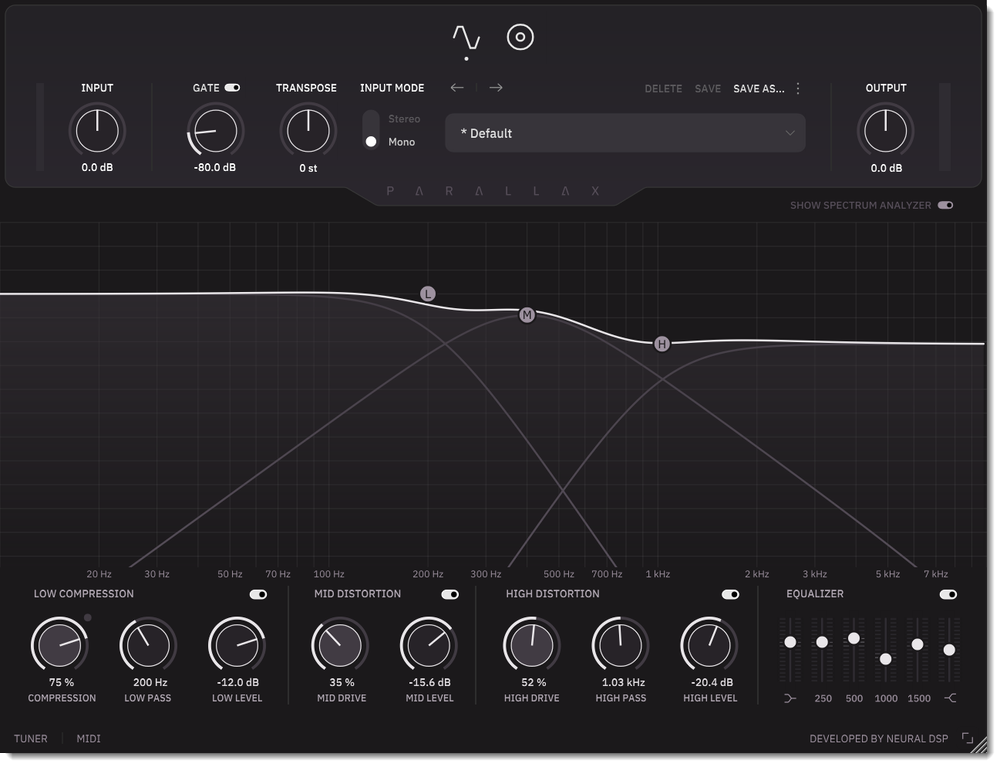This screenshot has width=1000, height=766.
Task: Open the Default preset dropdown
Action: [x=625, y=133]
